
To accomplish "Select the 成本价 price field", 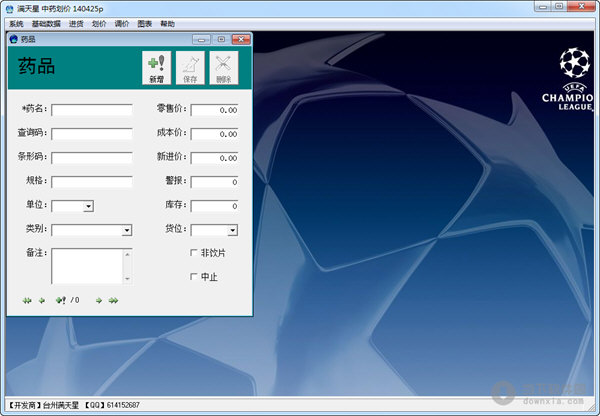I will (214, 134).
